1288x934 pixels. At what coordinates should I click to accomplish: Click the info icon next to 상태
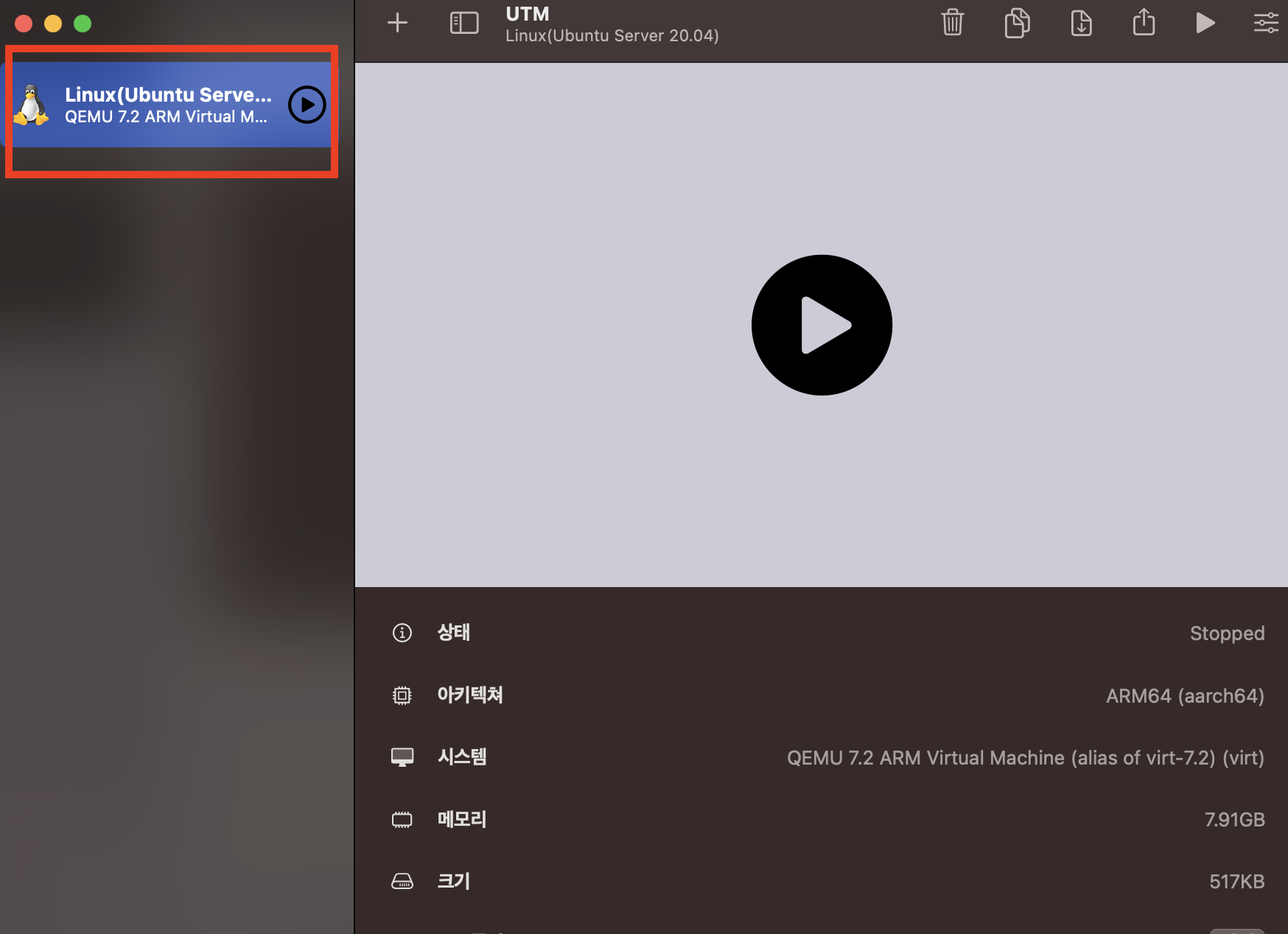402,633
